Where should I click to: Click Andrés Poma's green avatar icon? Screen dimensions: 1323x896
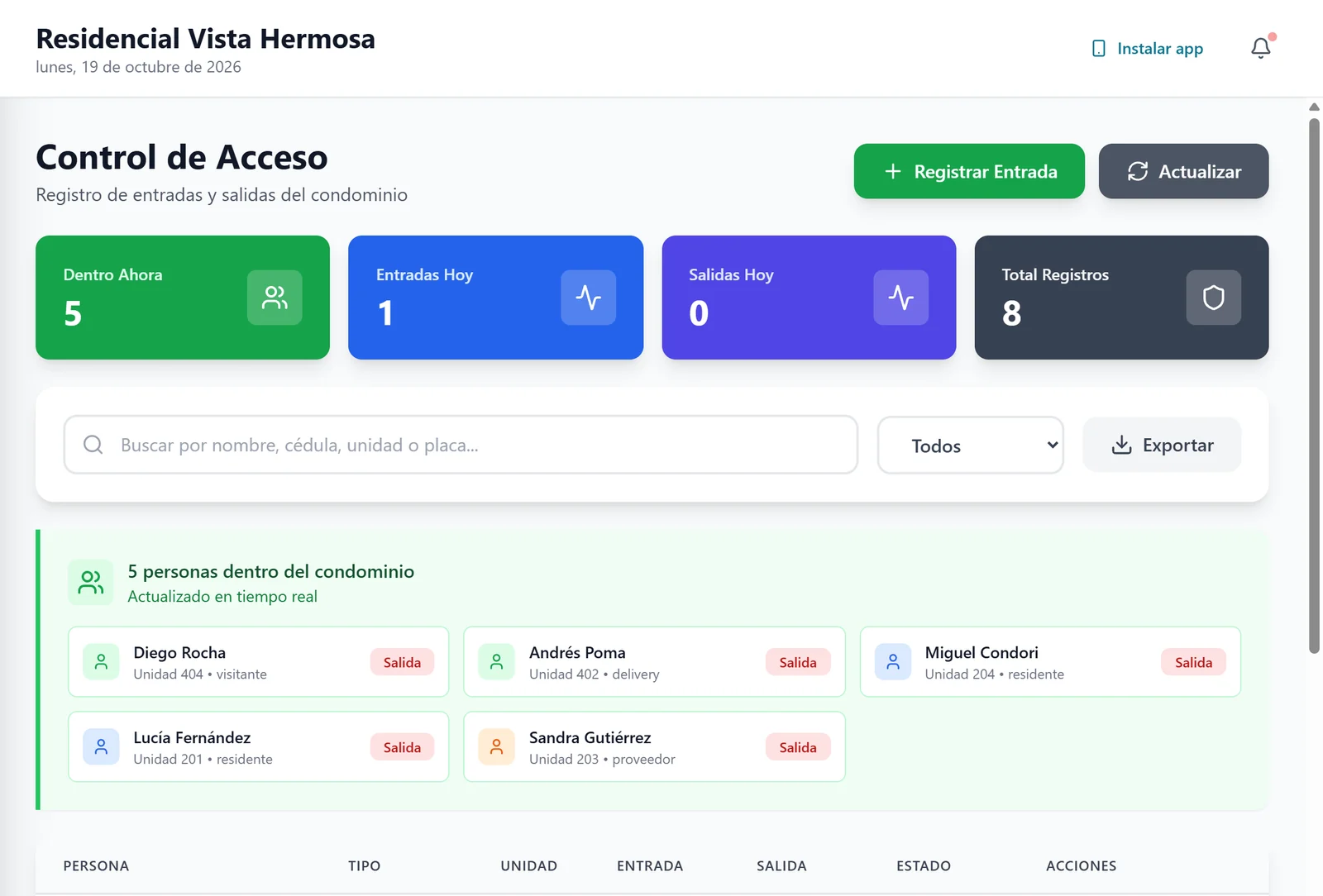(x=497, y=662)
